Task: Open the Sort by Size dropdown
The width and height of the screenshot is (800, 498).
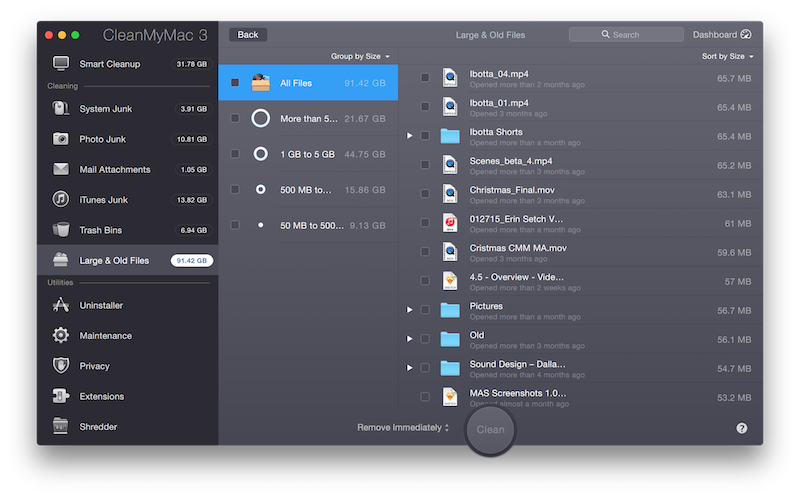Action: tap(727, 56)
